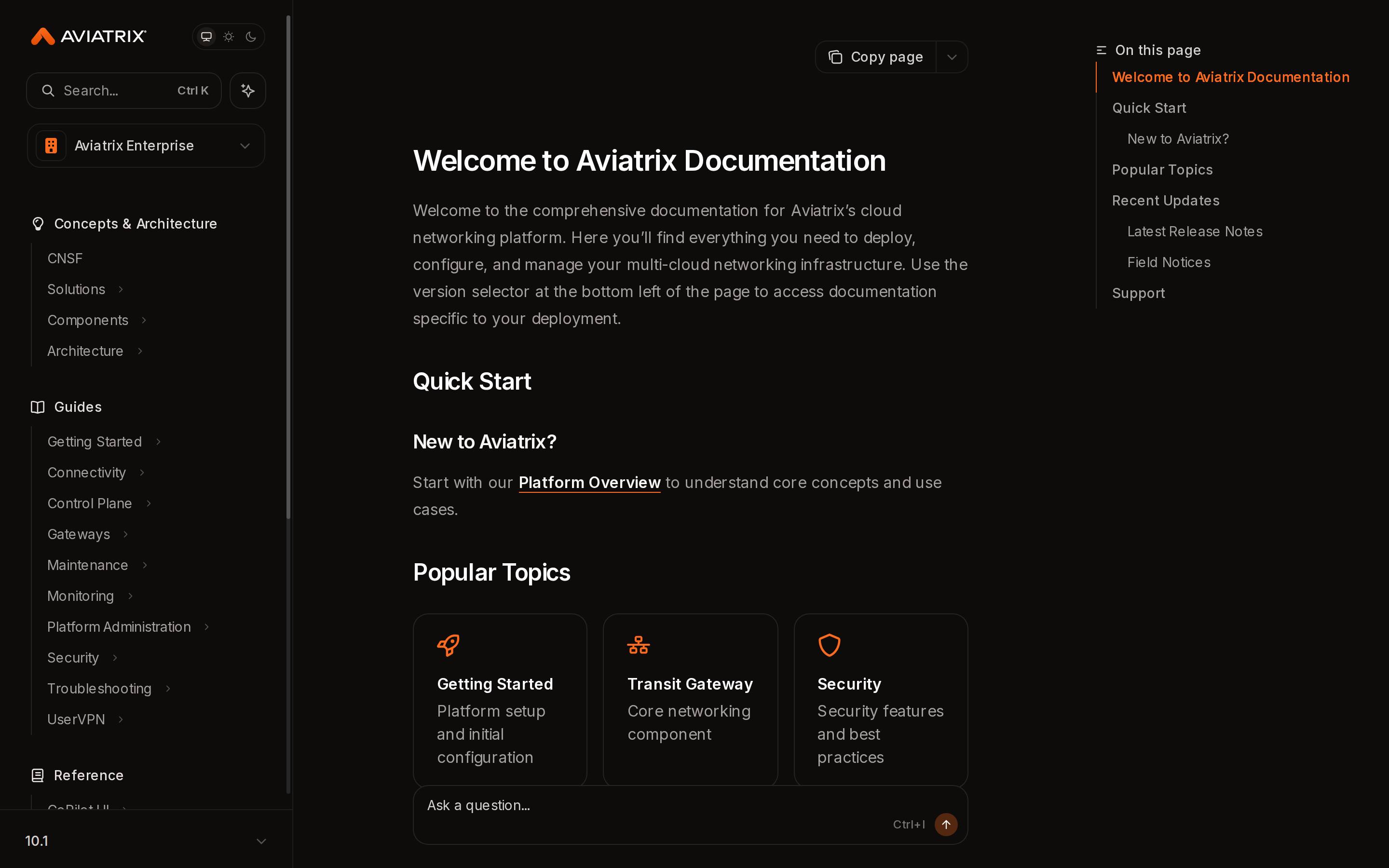Switch to light theme mode
Viewport: 1389px width, 868px height.
coord(229,37)
